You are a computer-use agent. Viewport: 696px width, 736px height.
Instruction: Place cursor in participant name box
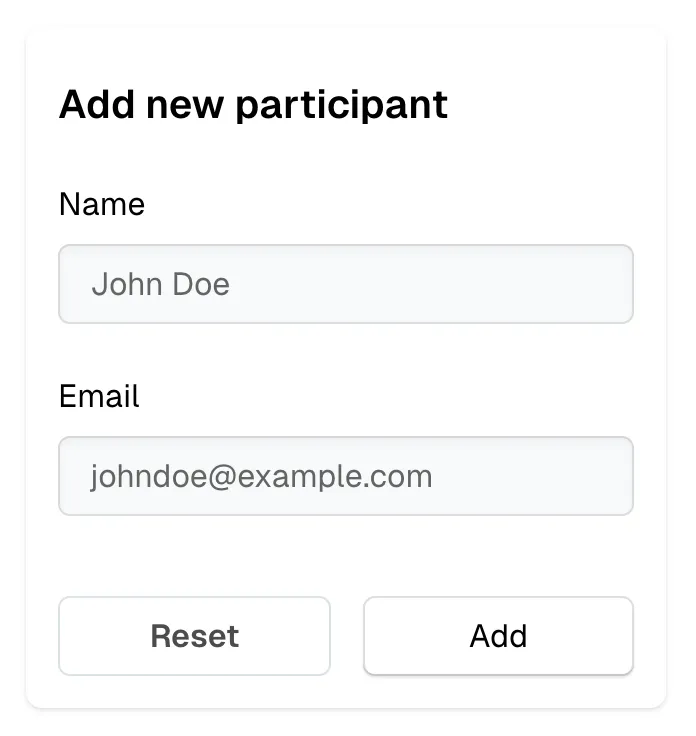coord(346,284)
